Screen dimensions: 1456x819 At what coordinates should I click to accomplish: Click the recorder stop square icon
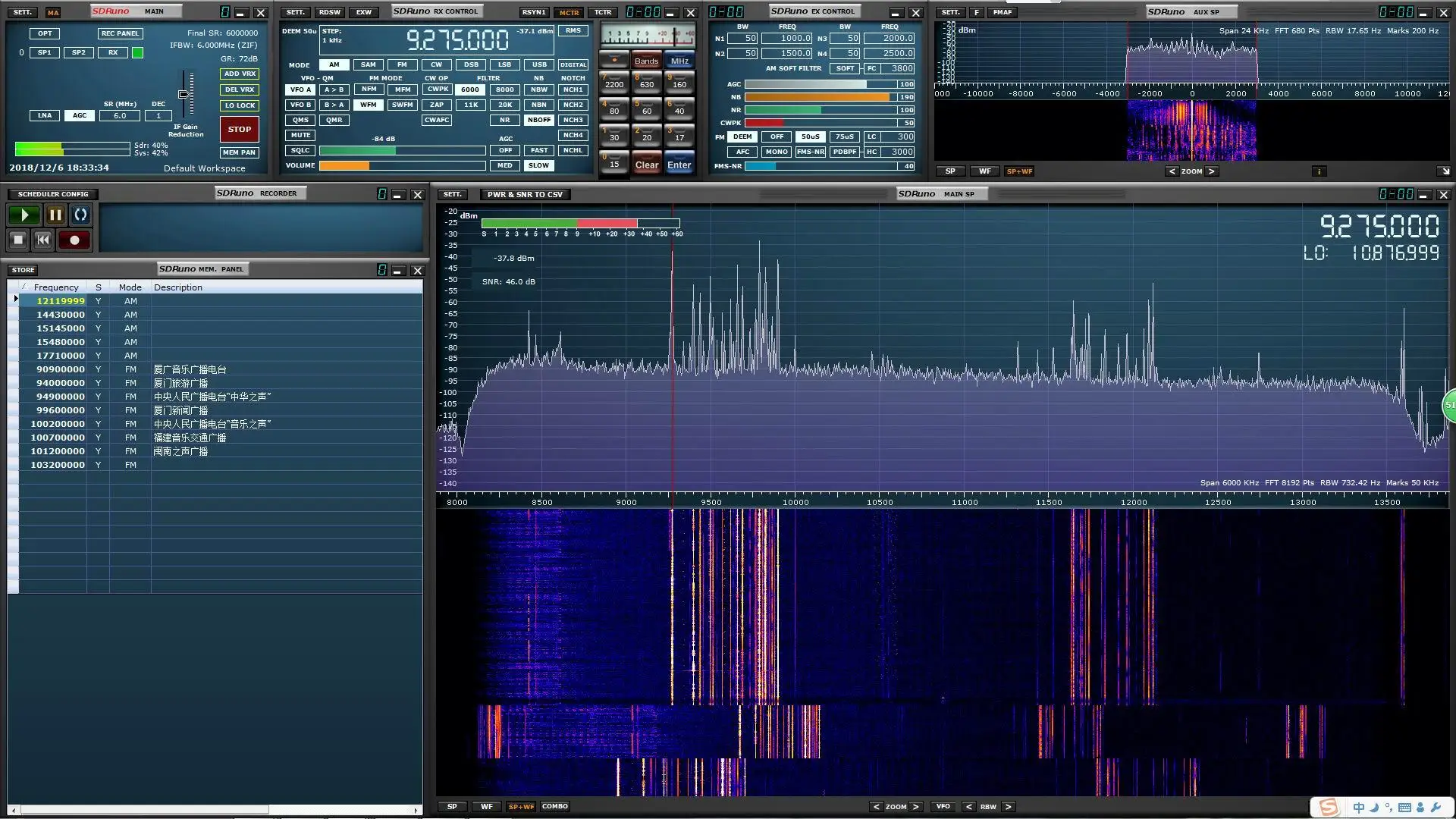pyautogui.click(x=19, y=240)
